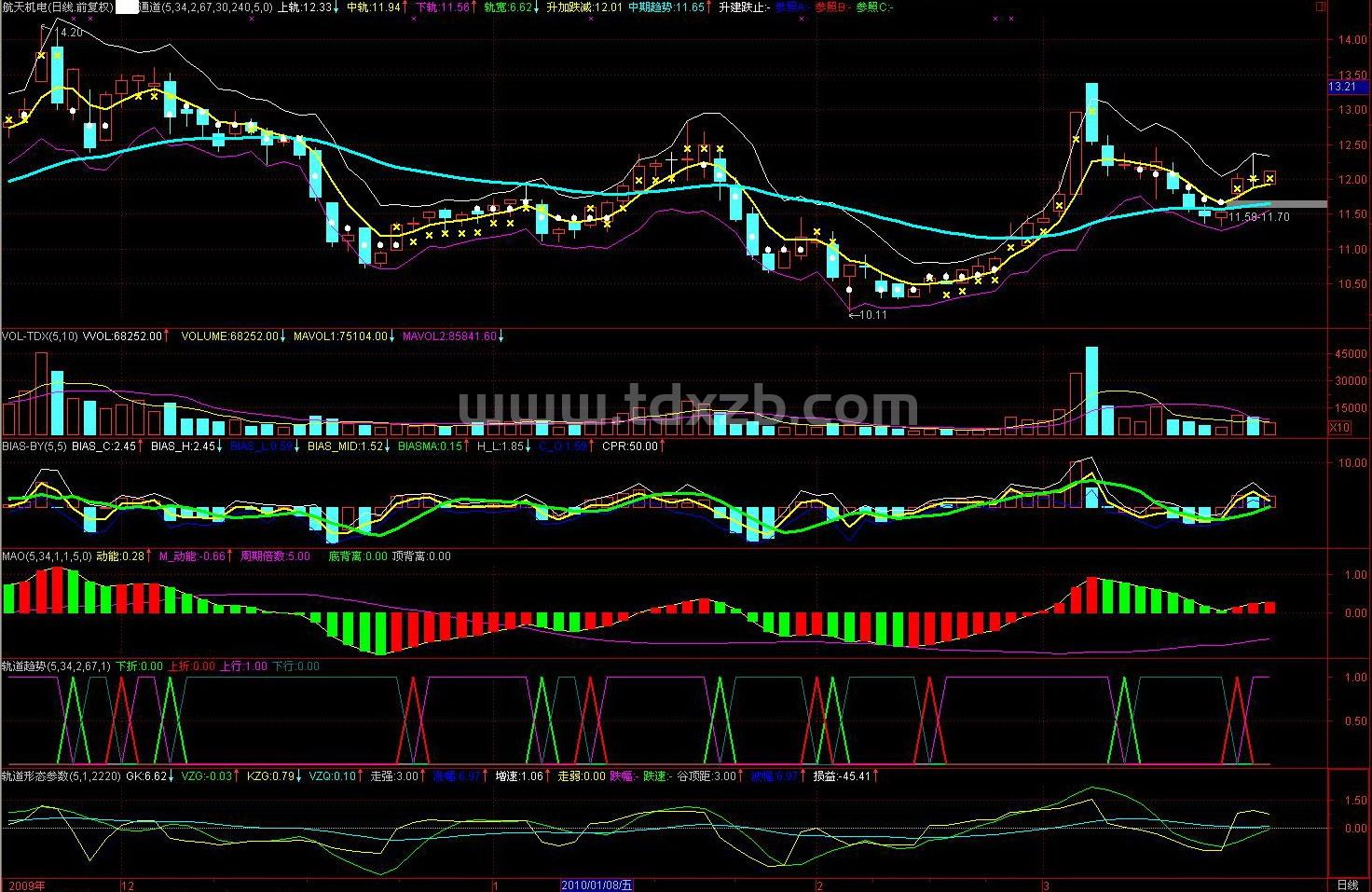Click the 2009年 label on time axis
1372x892 pixels.
pos(26,885)
